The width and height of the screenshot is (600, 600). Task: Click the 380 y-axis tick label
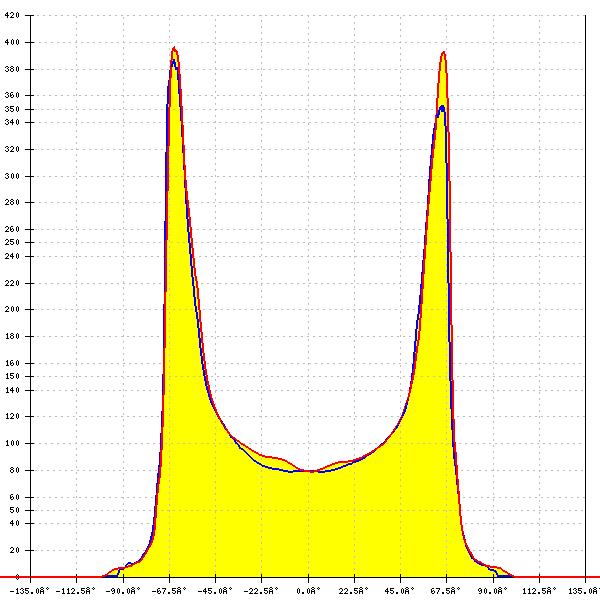pos(12,69)
